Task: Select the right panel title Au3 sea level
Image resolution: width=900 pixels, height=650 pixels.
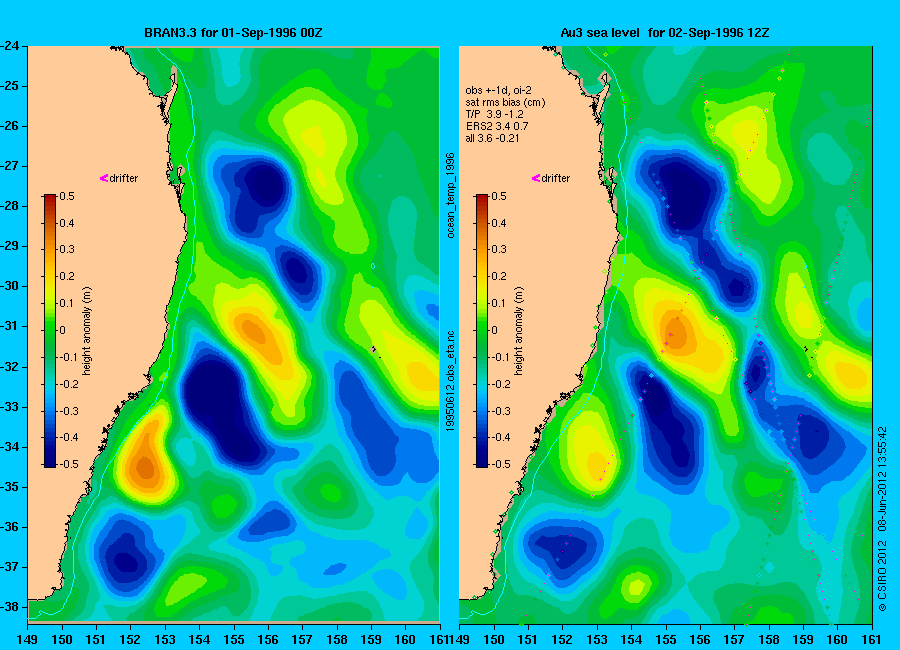Action: tap(599, 33)
